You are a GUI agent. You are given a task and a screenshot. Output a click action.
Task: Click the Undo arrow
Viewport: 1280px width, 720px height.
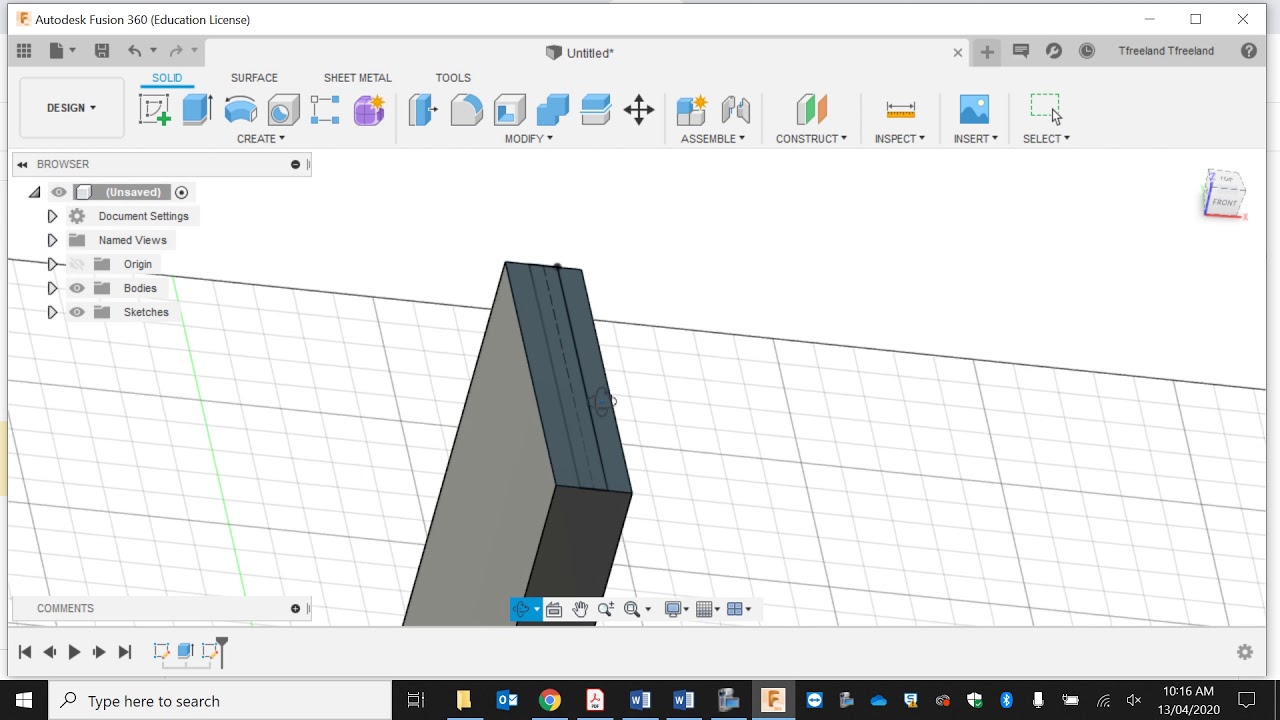click(134, 51)
